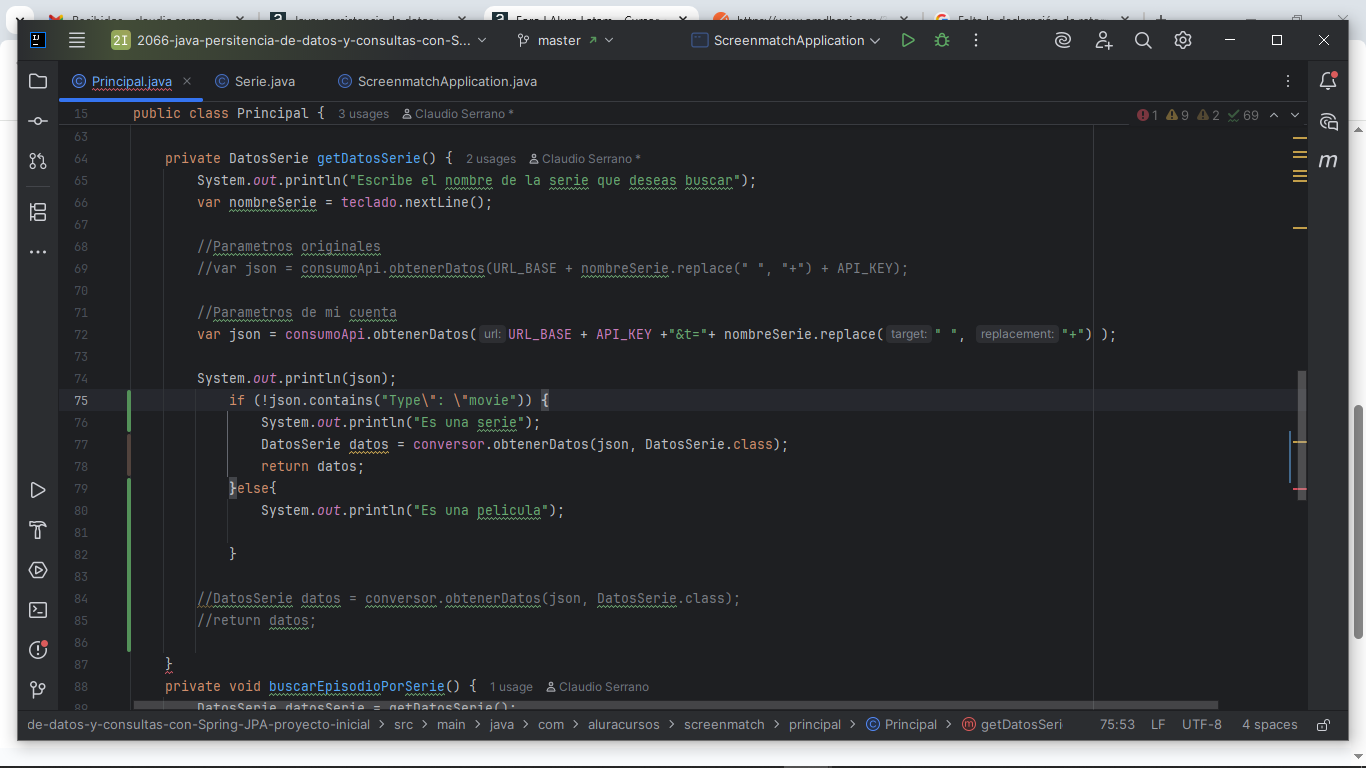Open the Problems tool window icon
This screenshot has height=768, width=1366.
coord(38,649)
